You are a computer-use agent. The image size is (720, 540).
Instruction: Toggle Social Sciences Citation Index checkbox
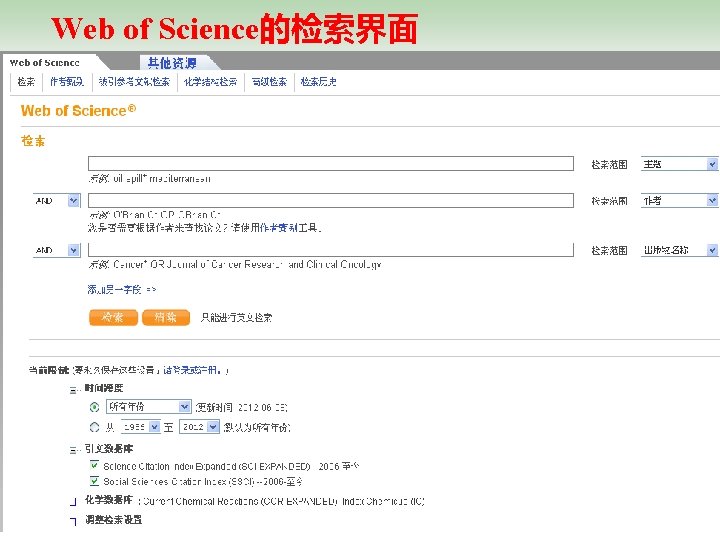(94, 481)
